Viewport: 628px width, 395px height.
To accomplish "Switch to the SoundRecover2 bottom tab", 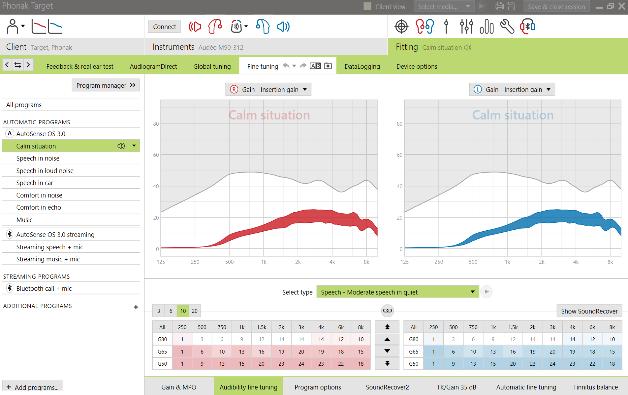I will click(387, 387).
